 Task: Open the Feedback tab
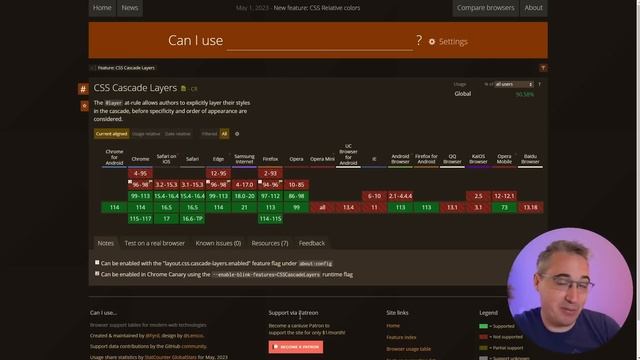(312, 243)
